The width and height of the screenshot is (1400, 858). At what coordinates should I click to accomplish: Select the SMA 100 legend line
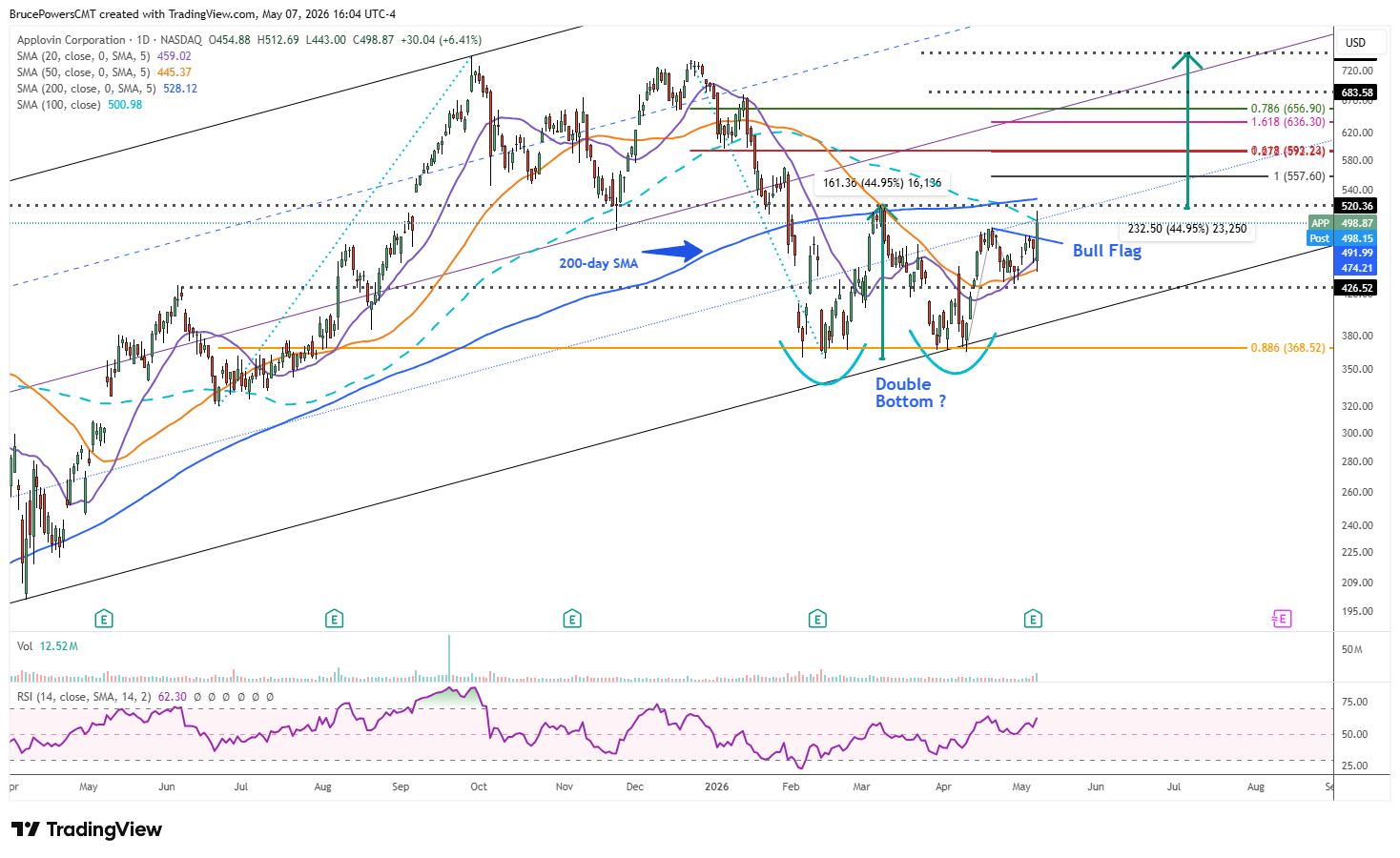[x=79, y=105]
